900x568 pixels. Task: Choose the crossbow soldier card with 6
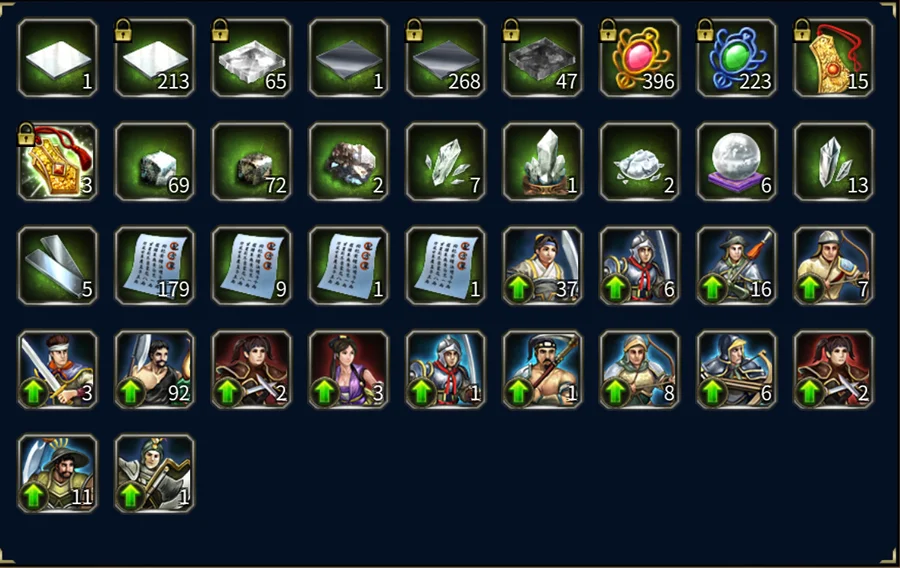[x=736, y=369]
